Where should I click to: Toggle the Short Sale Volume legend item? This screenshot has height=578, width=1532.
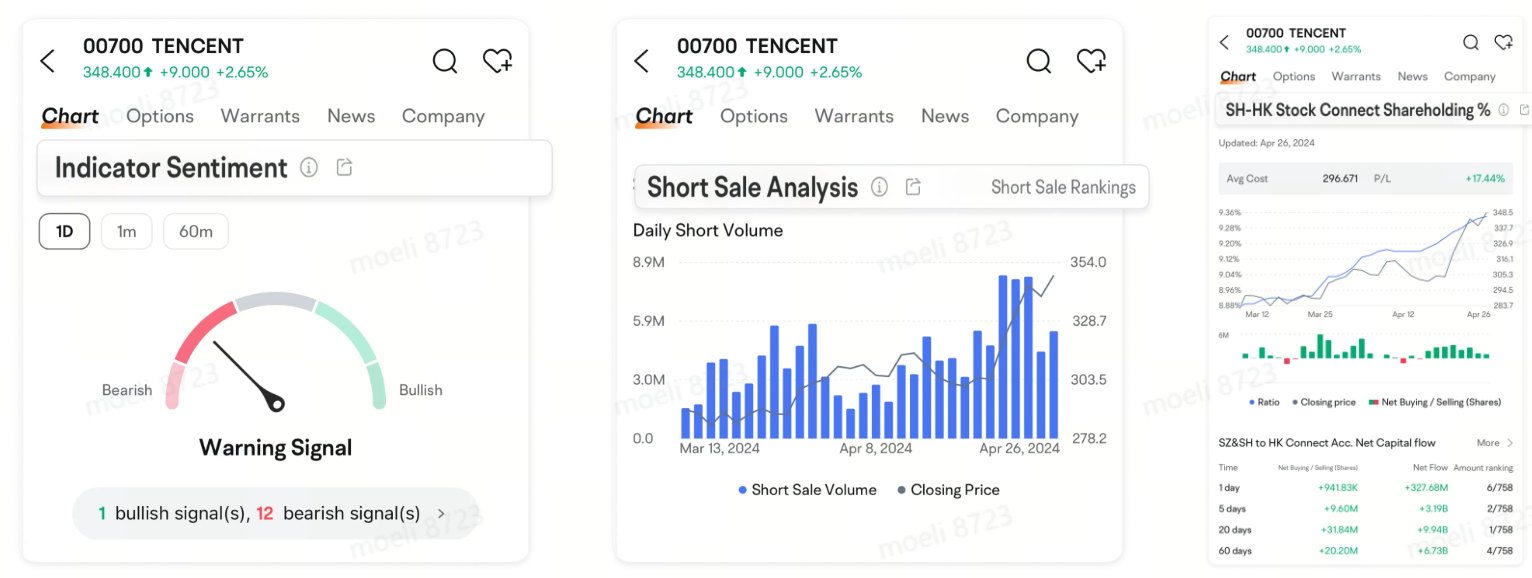pos(807,490)
